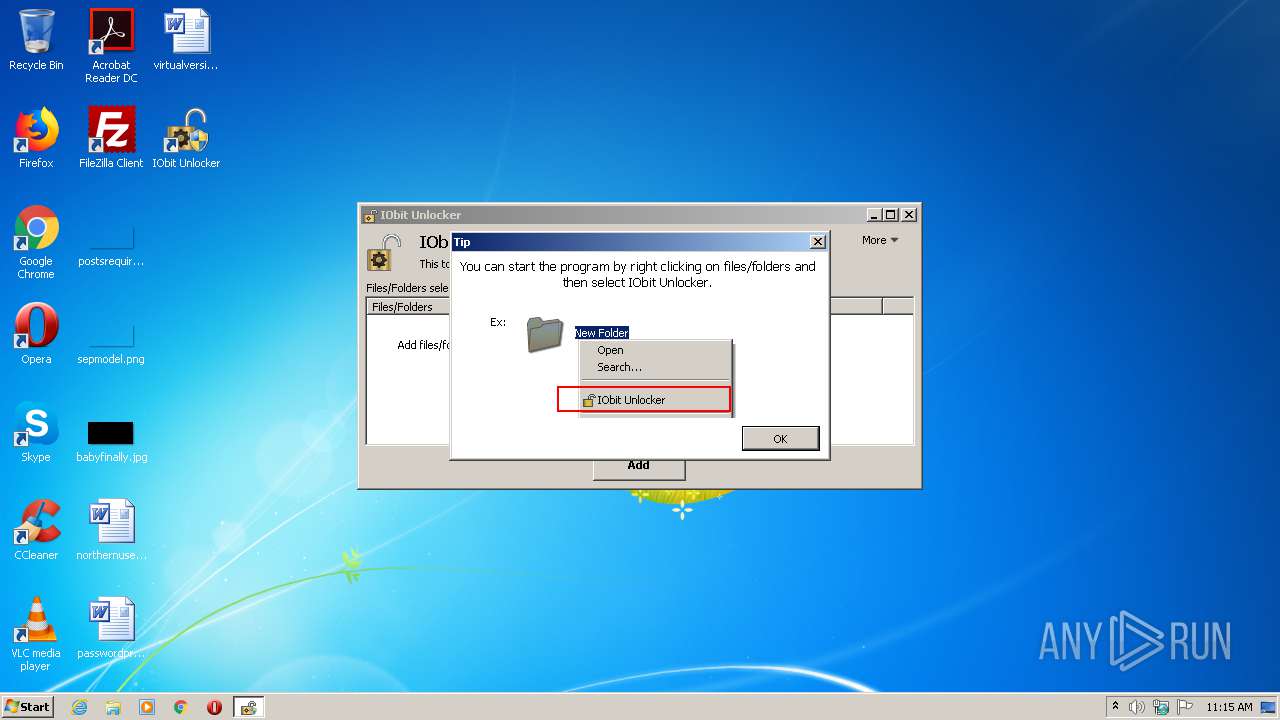1280x720 pixels.
Task: Click the taskbar clock showing 11:15 AM
Action: pyautogui.click(x=1229, y=707)
